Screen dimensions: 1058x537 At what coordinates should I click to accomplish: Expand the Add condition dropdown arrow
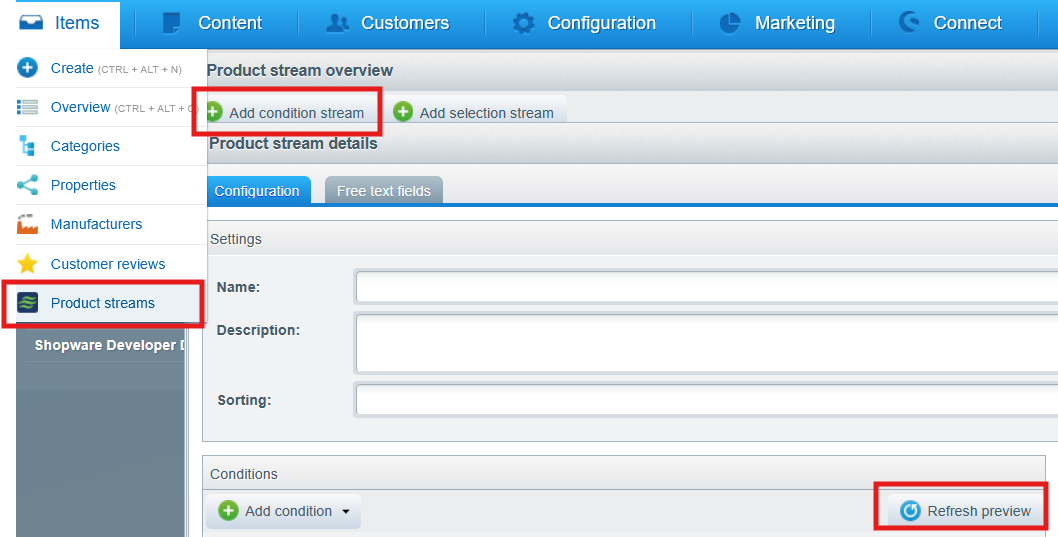coord(345,511)
